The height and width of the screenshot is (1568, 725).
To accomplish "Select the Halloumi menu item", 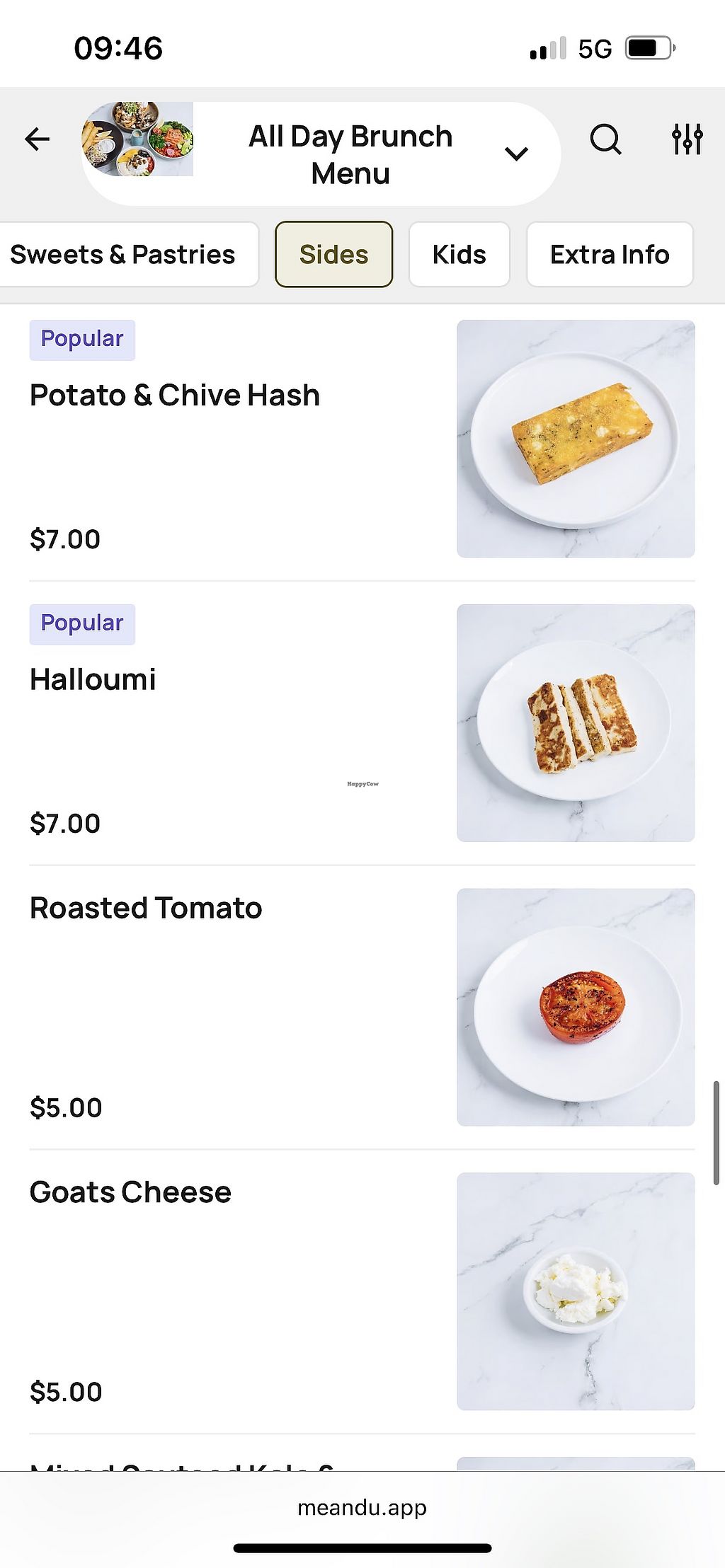I will coord(93,680).
